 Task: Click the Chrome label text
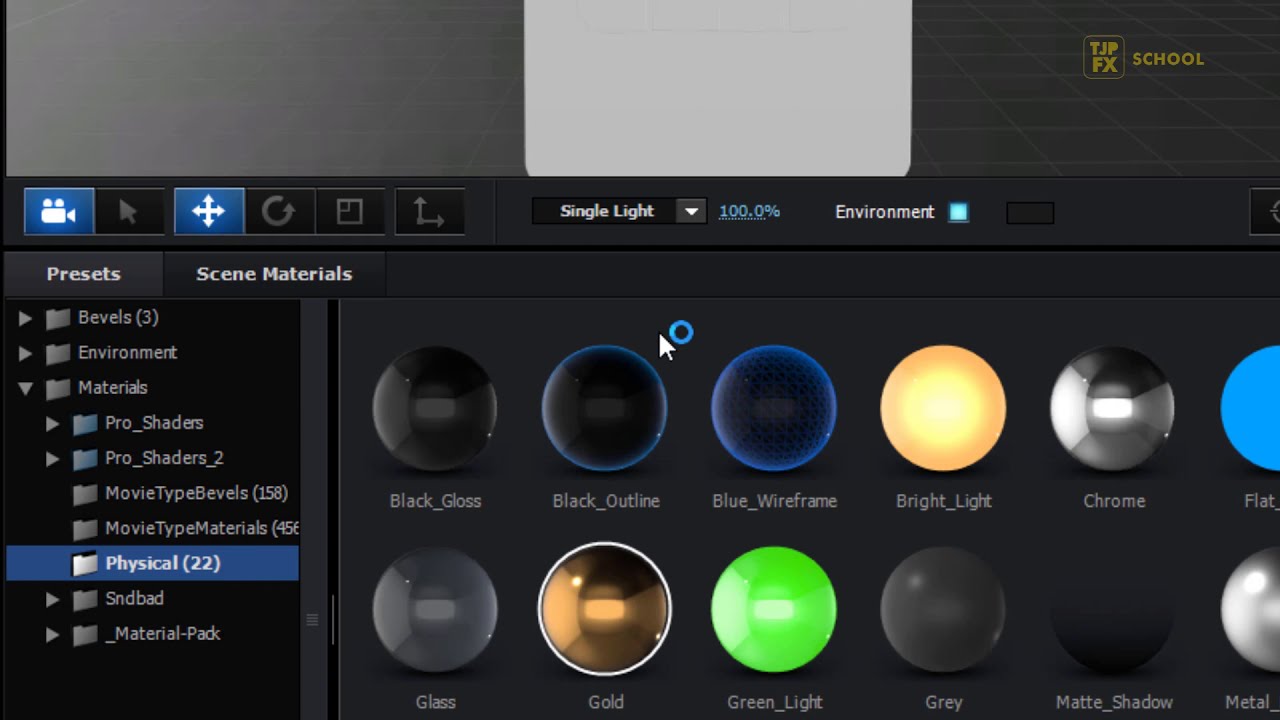pyautogui.click(x=1114, y=501)
